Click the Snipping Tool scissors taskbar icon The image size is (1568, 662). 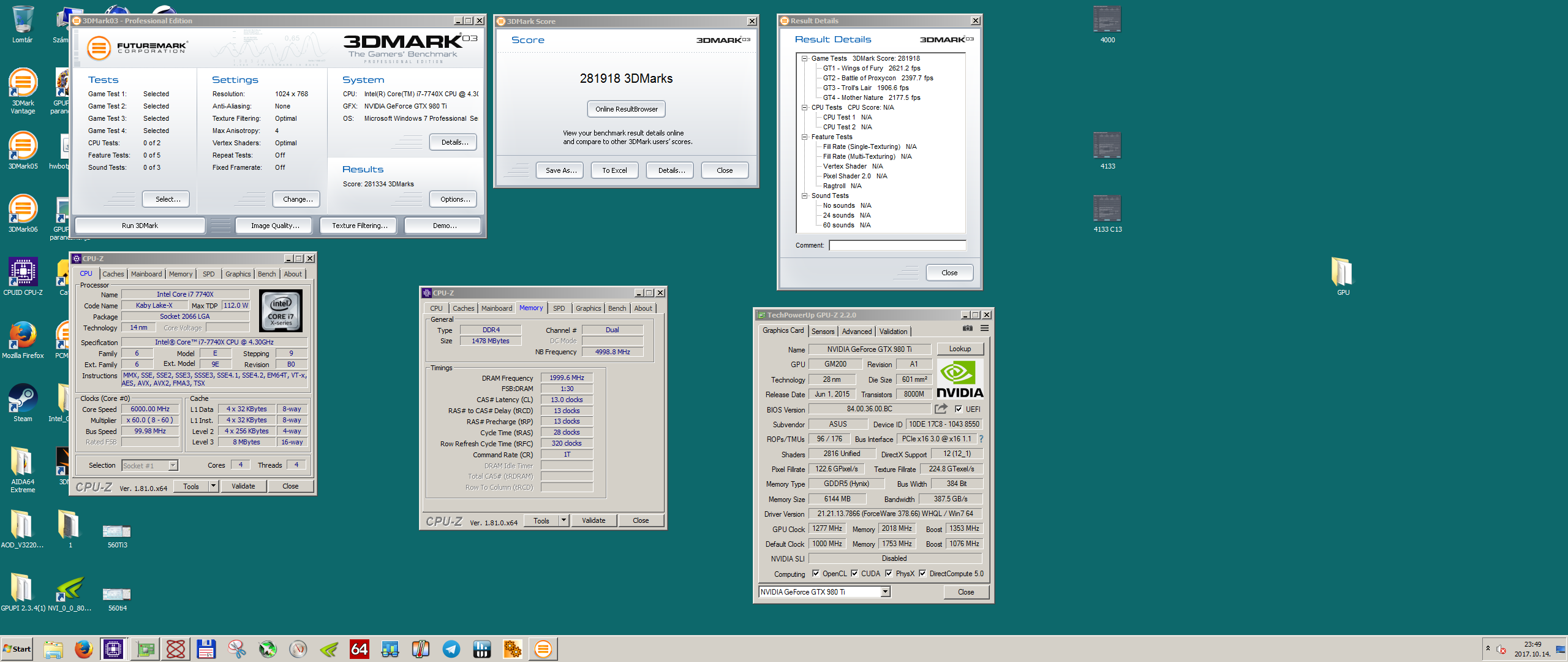coord(237,649)
